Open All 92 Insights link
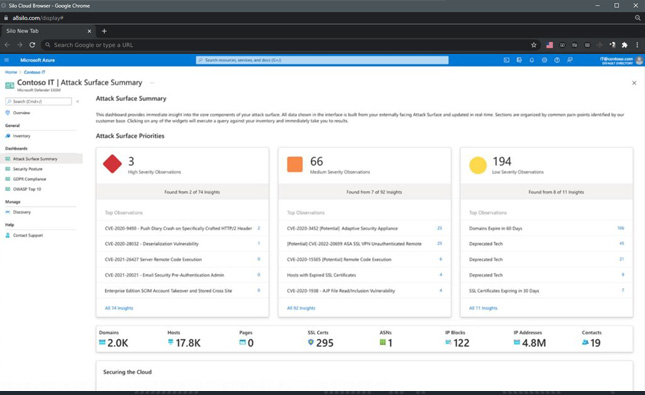Image resolution: width=645 pixels, height=395 pixels. [x=301, y=308]
